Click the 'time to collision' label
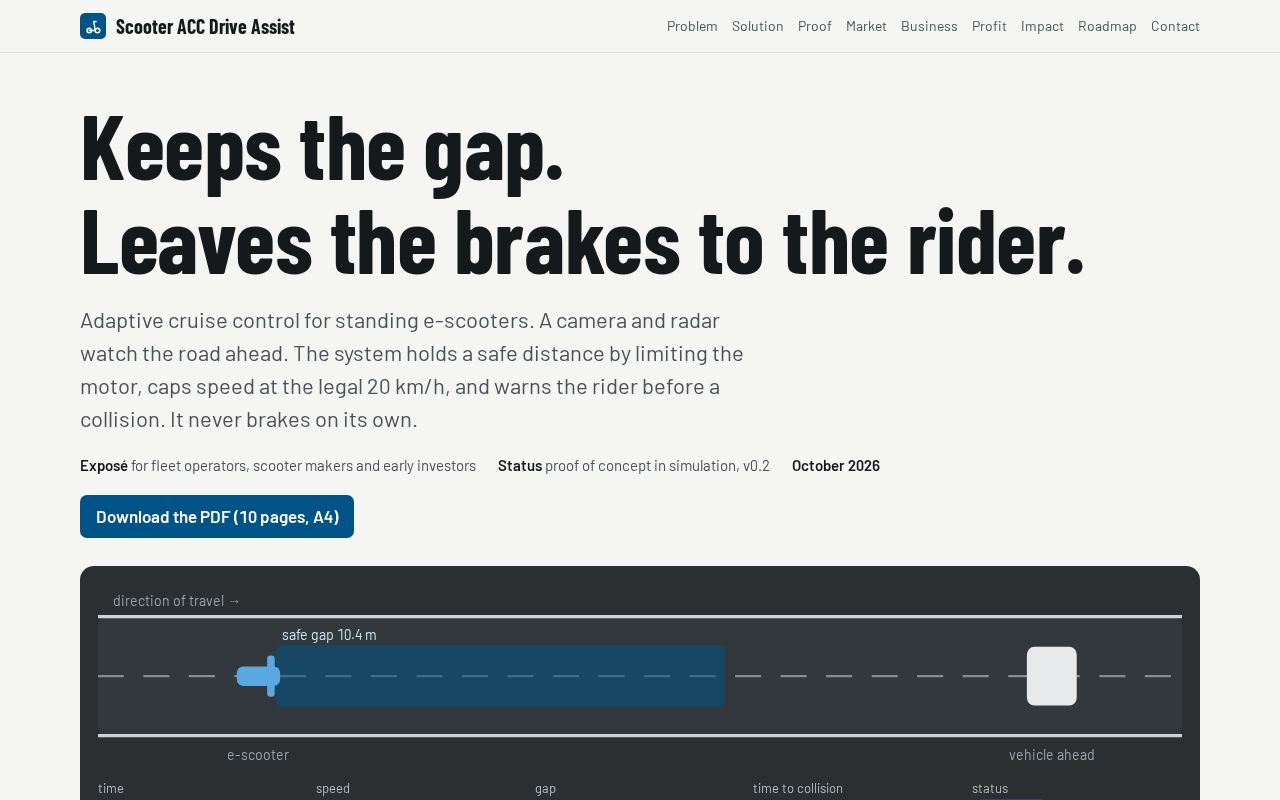 [x=798, y=788]
